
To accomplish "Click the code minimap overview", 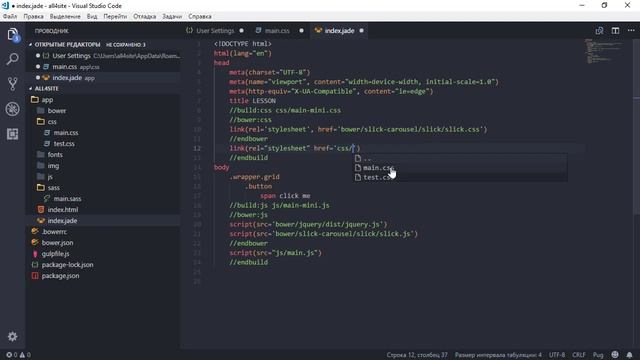I will click(603, 51).
